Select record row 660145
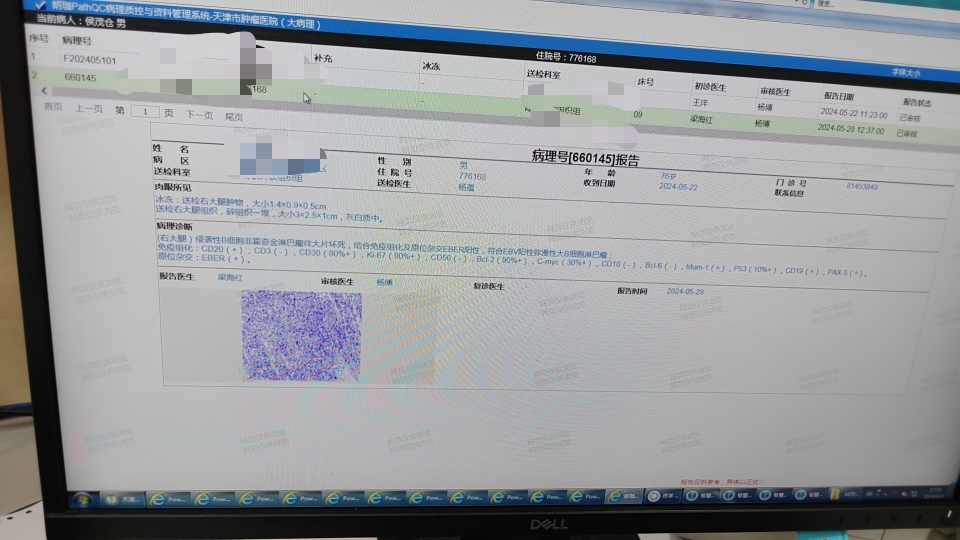 [80, 77]
